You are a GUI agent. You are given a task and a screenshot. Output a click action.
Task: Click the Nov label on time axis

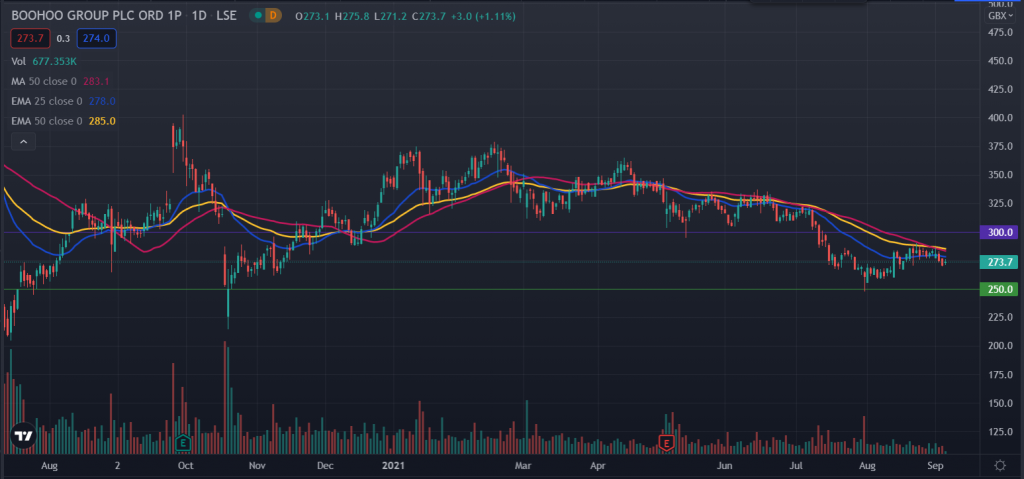pos(257,466)
